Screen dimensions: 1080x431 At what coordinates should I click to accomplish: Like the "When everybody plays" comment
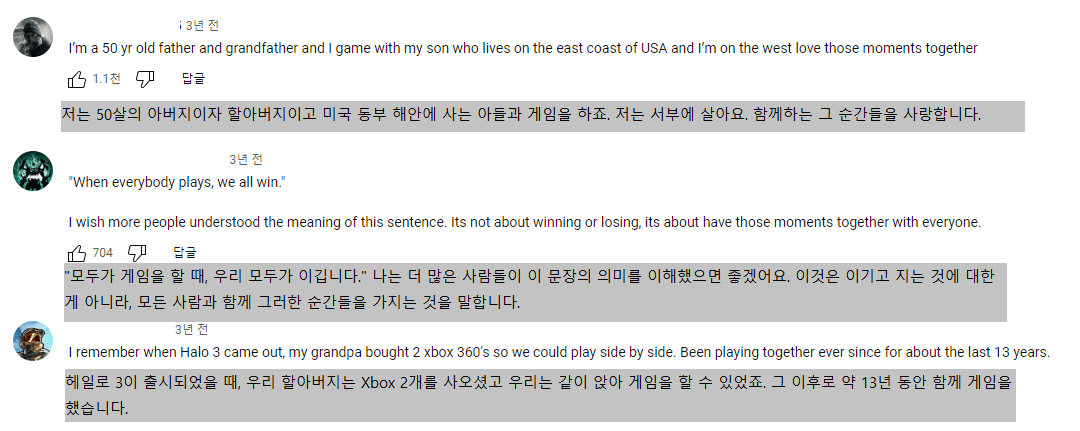click(76, 253)
